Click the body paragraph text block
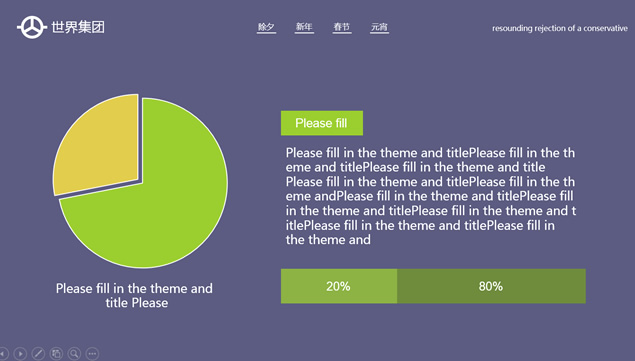The width and height of the screenshot is (635, 361). (430, 196)
